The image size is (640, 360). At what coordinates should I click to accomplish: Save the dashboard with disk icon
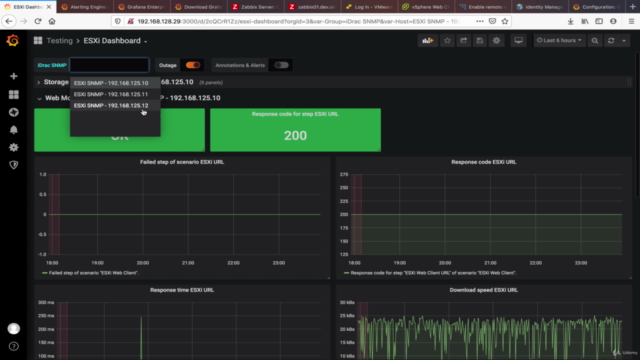[480, 40]
